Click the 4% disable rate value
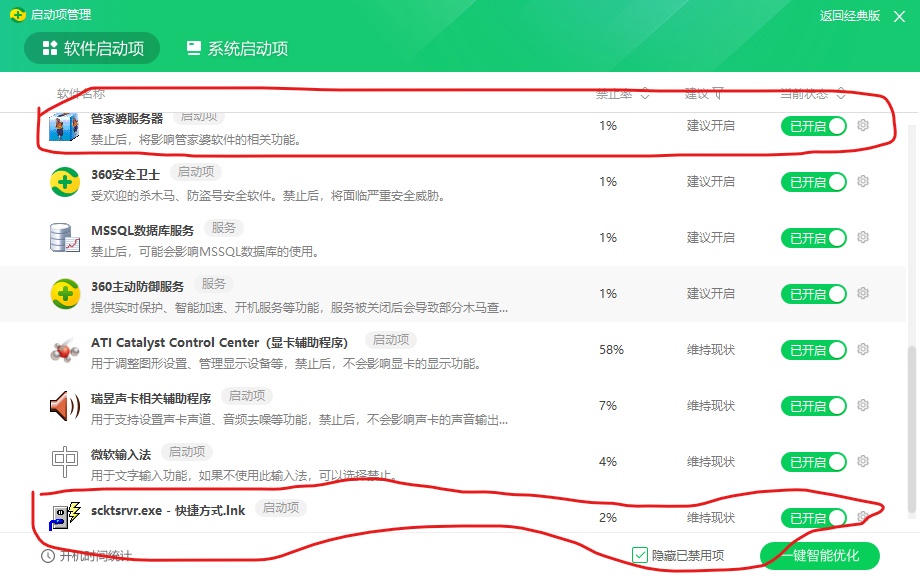Viewport: 920px width, 580px height. [608, 462]
